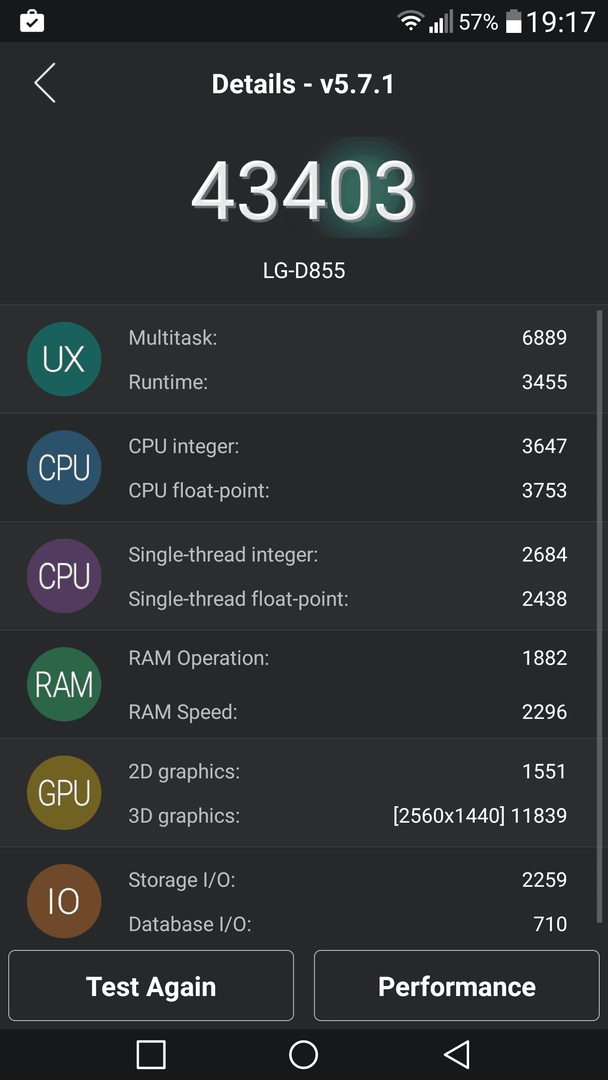Viewport: 608px width, 1080px height.
Task: Tap the Test Again button
Action: click(151, 986)
